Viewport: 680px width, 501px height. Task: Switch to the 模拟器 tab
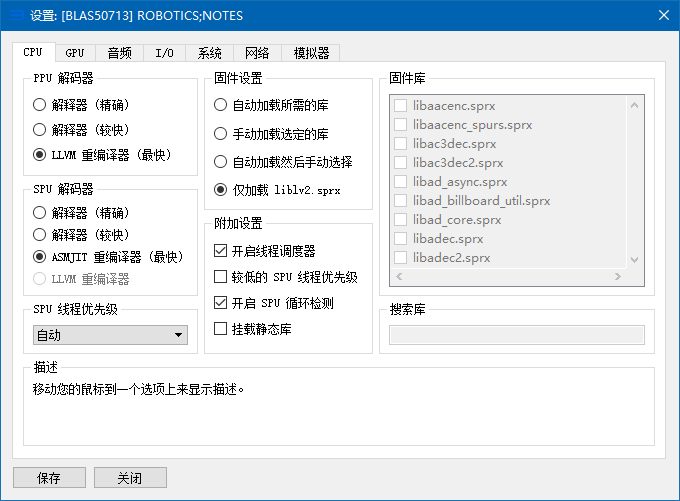point(305,53)
